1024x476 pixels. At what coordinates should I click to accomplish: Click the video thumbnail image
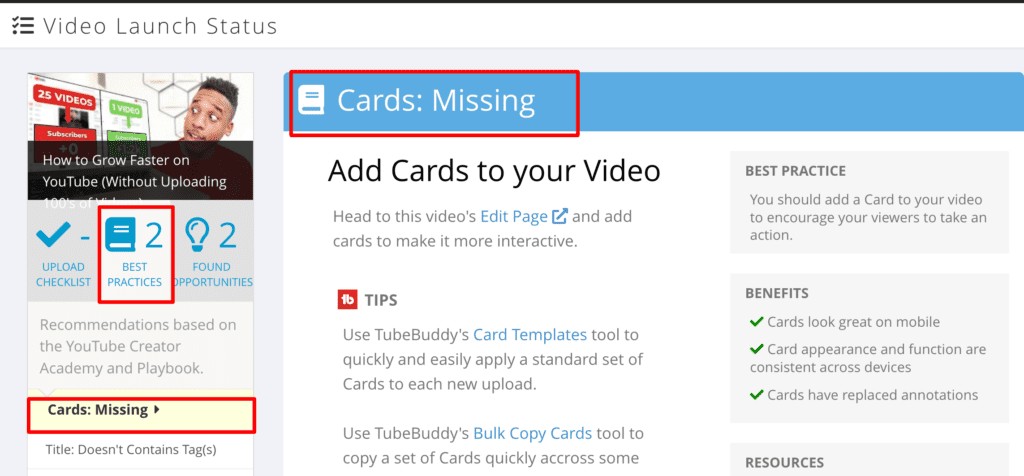(140, 136)
